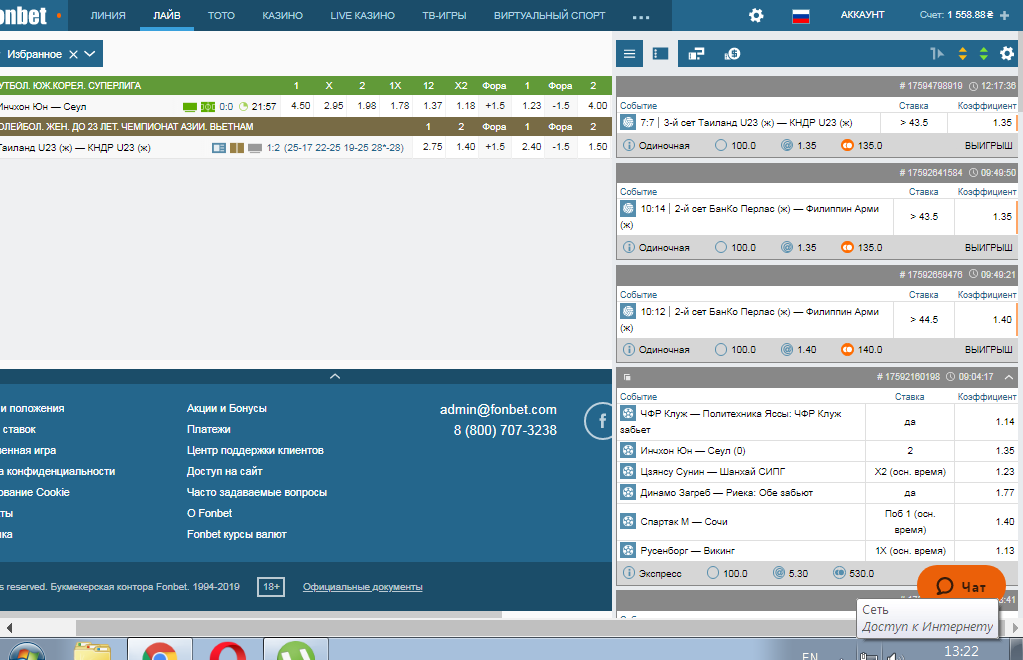Click the left arrow of horizontal scrollbar
Image resolution: width=1023 pixels, height=660 pixels.
[9, 627]
